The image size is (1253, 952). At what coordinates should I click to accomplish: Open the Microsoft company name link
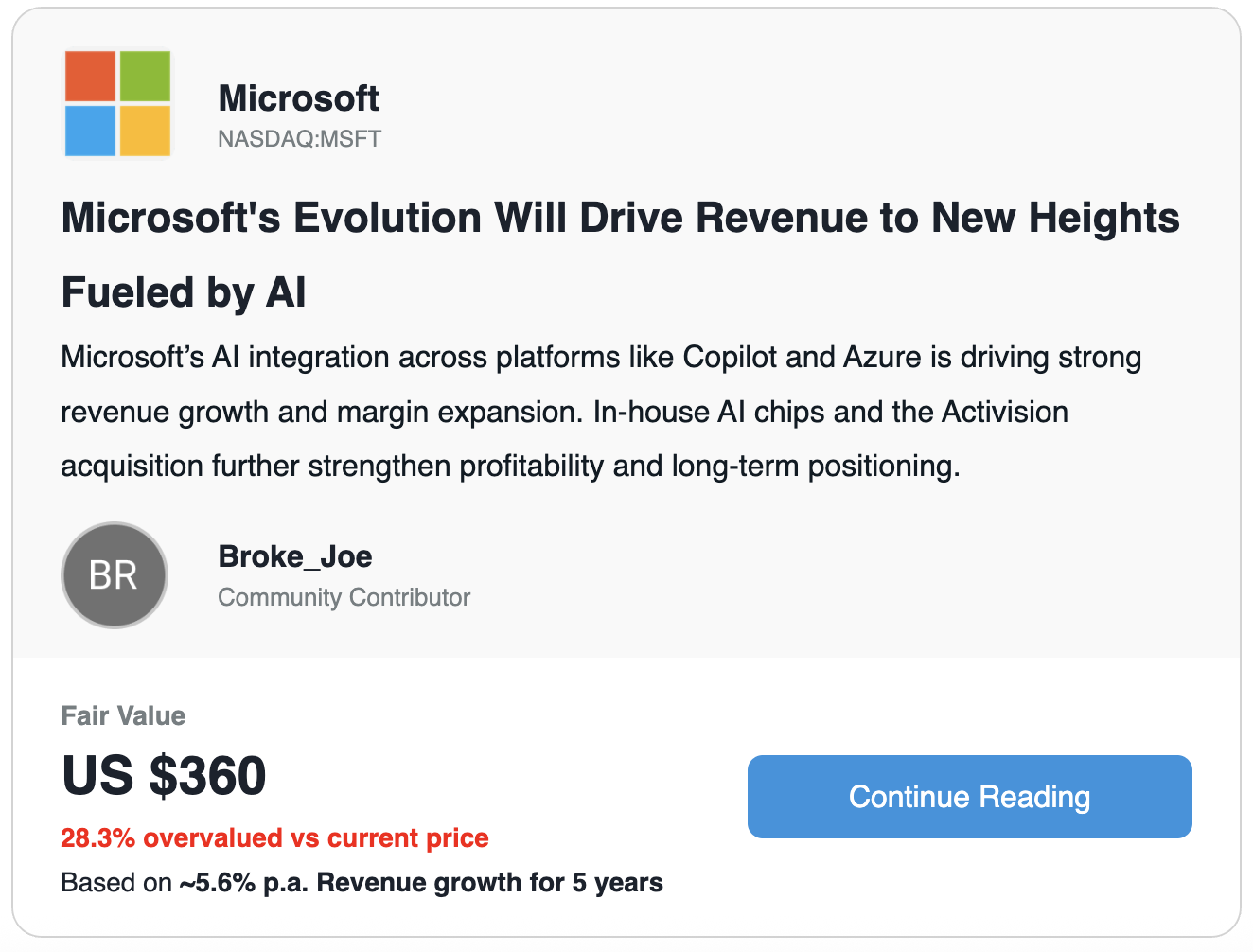[x=298, y=98]
